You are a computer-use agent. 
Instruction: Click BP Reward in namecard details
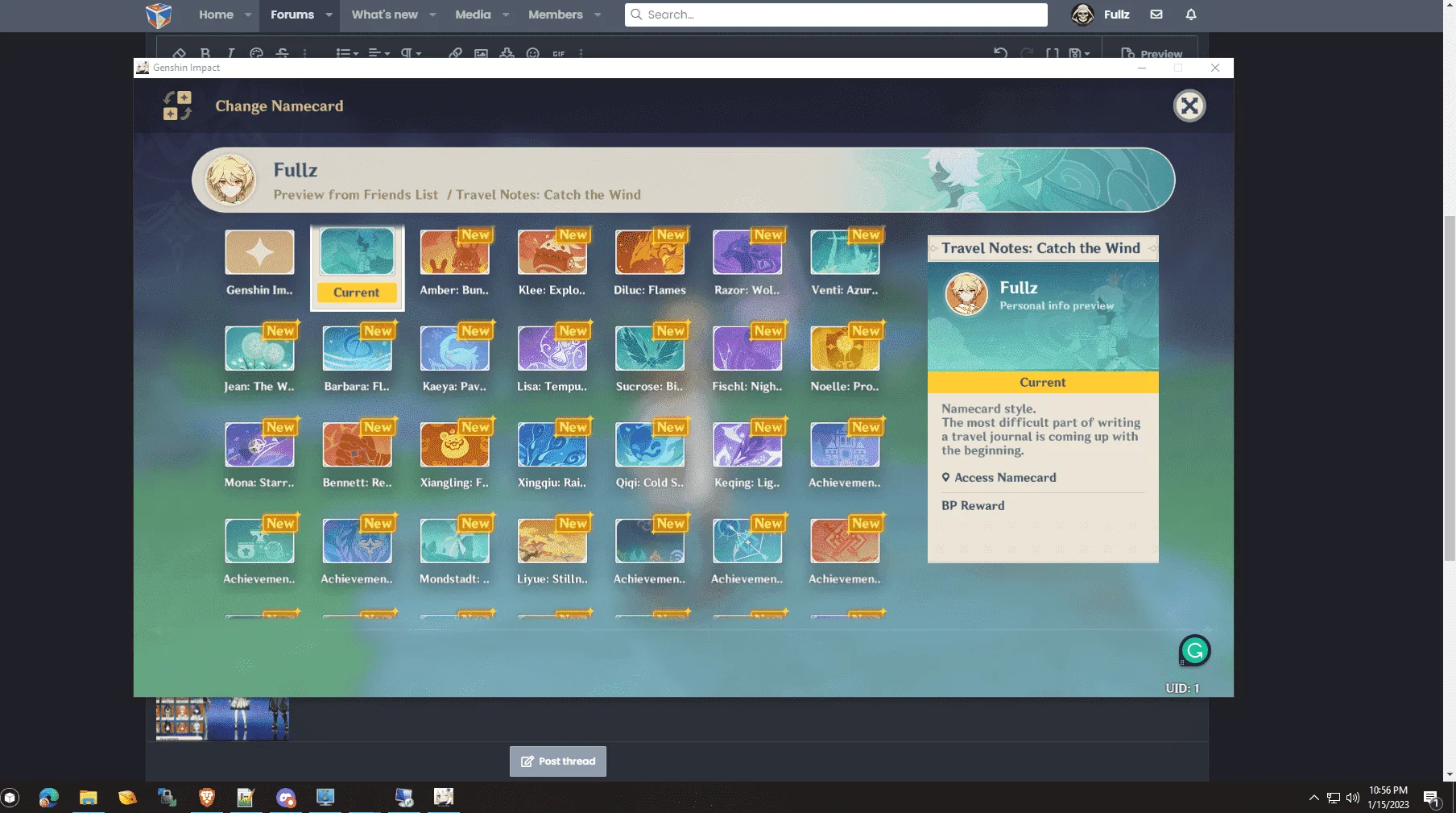click(973, 505)
